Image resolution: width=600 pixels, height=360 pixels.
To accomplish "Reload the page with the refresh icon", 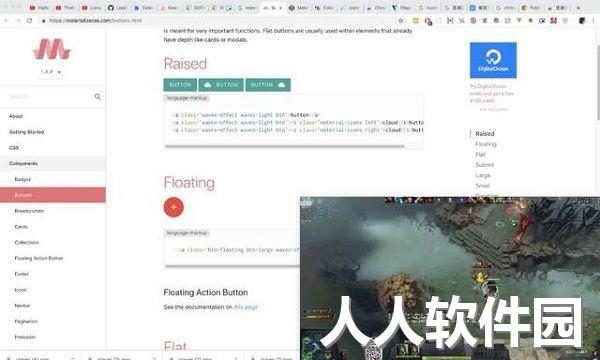I will click(29, 20).
